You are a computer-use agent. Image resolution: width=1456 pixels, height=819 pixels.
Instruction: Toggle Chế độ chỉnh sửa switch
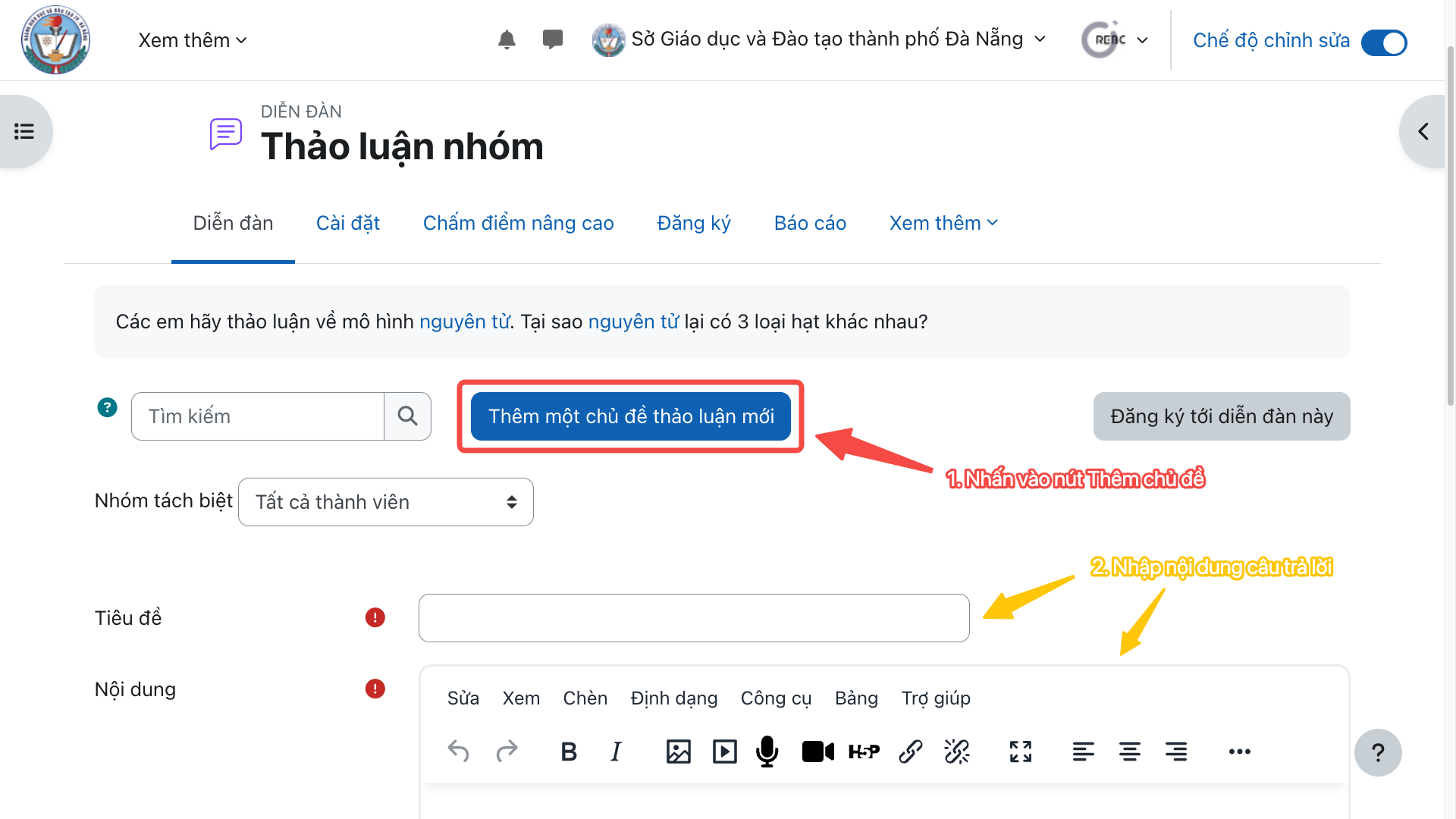[1384, 42]
